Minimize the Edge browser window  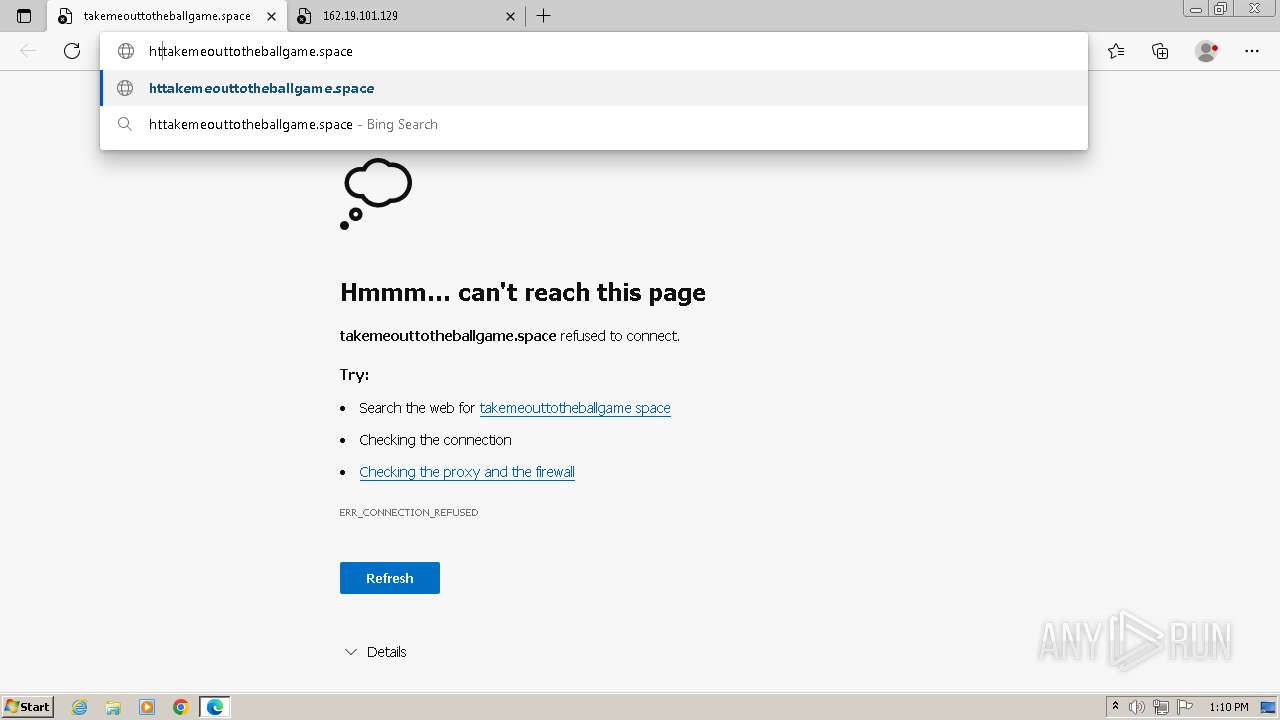[1195, 9]
